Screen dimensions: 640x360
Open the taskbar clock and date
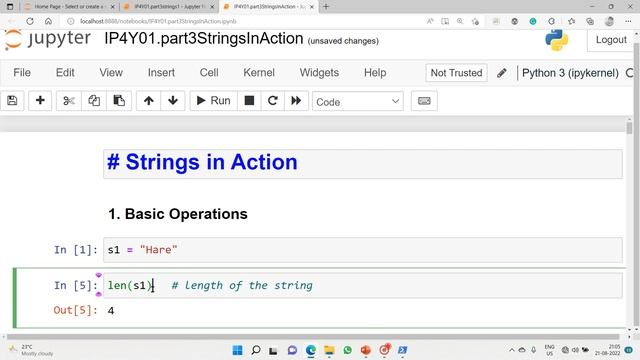pyautogui.click(x=608, y=350)
